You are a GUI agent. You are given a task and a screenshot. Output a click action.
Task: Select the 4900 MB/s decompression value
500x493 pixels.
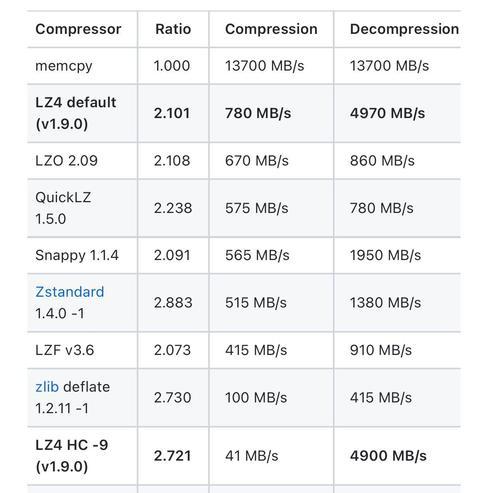[388, 456]
